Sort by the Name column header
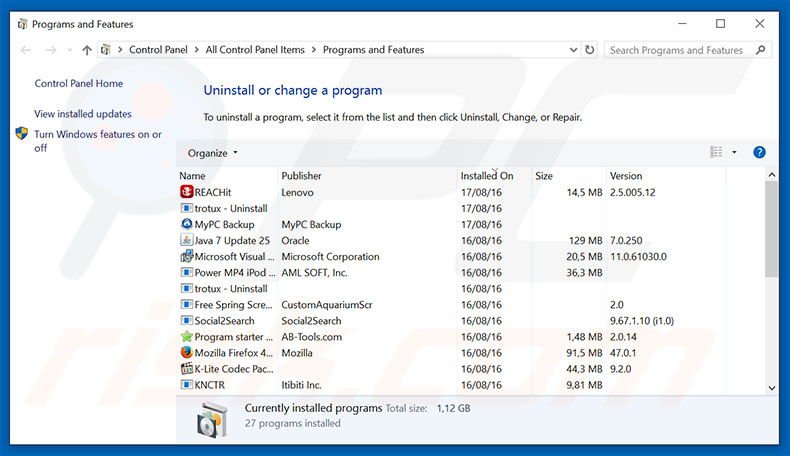The image size is (790, 456). [x=192, y=176]
